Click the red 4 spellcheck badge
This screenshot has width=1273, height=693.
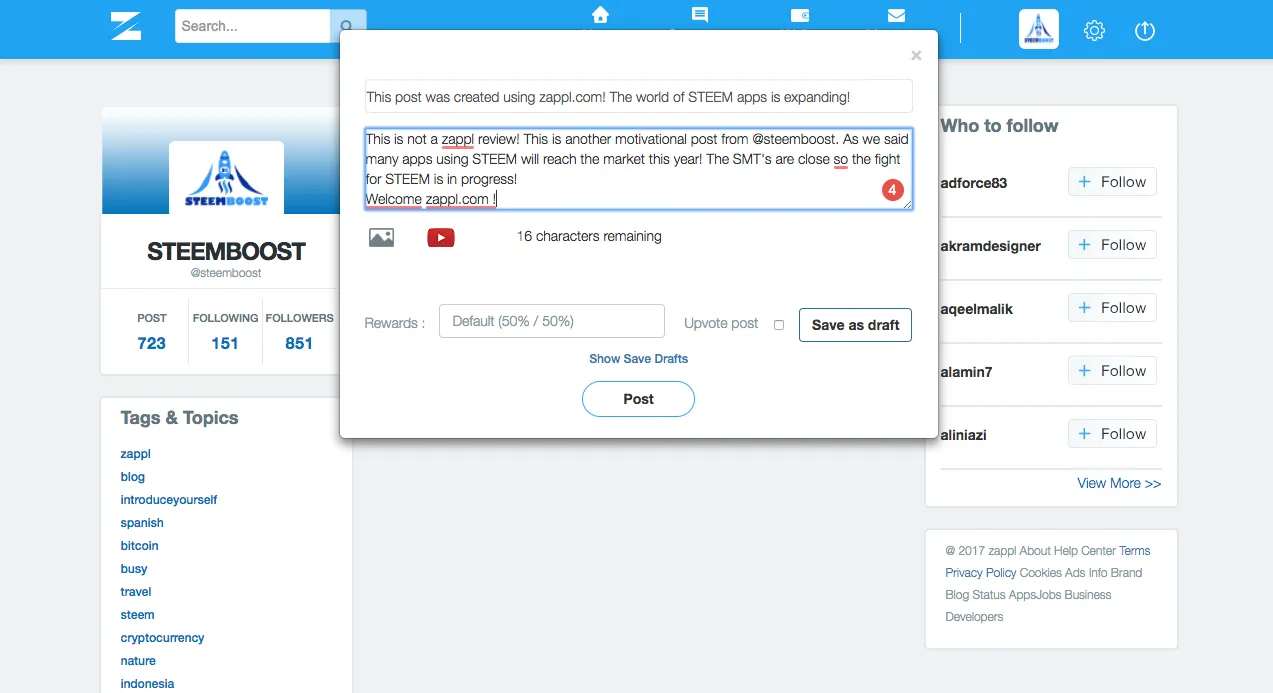click(x=893, y=190)
